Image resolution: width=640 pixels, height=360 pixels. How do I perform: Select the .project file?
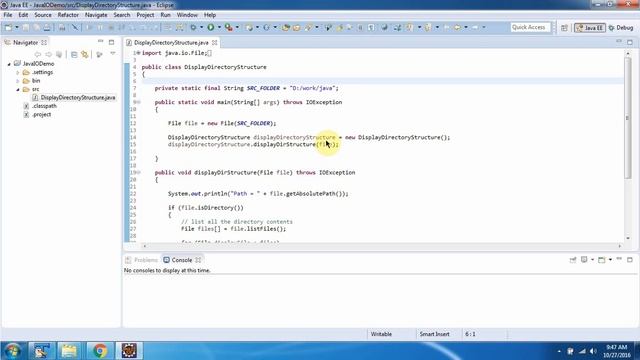click(42, 114)
